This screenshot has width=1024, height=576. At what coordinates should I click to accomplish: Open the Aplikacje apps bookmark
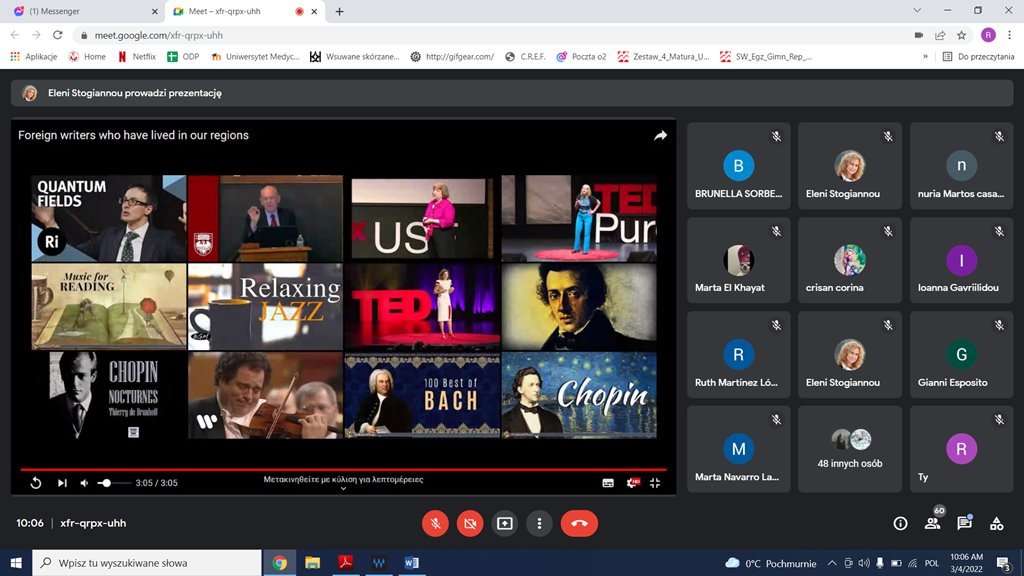tap(34, 57)
